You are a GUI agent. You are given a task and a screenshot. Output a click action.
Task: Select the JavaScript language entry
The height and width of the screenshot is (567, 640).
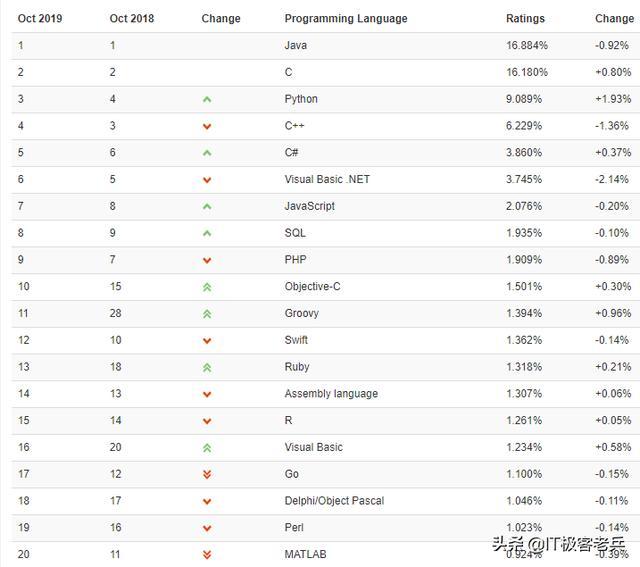[309, 206]
